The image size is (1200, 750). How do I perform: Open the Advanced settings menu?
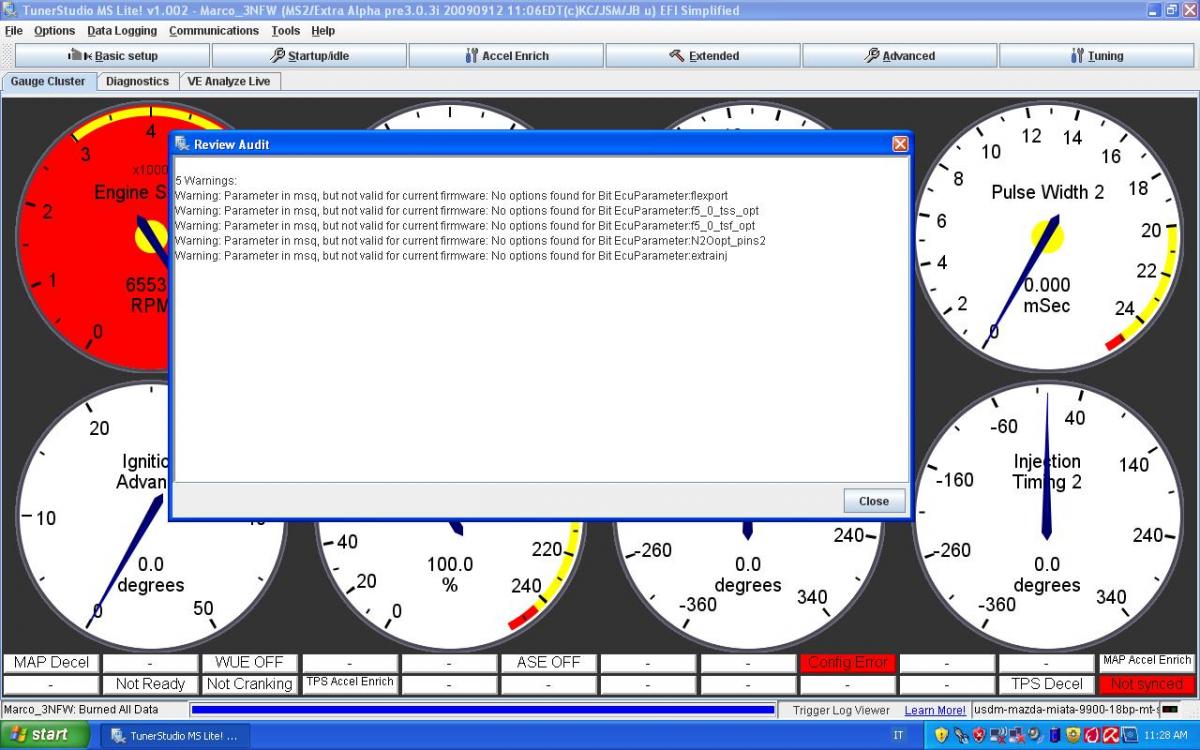tap(899, 56)
